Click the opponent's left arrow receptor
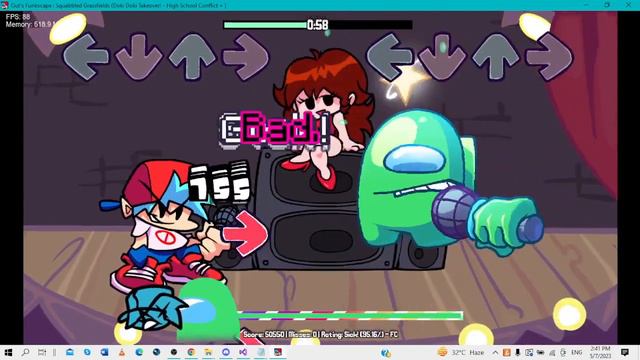 [x=86, y=57]
